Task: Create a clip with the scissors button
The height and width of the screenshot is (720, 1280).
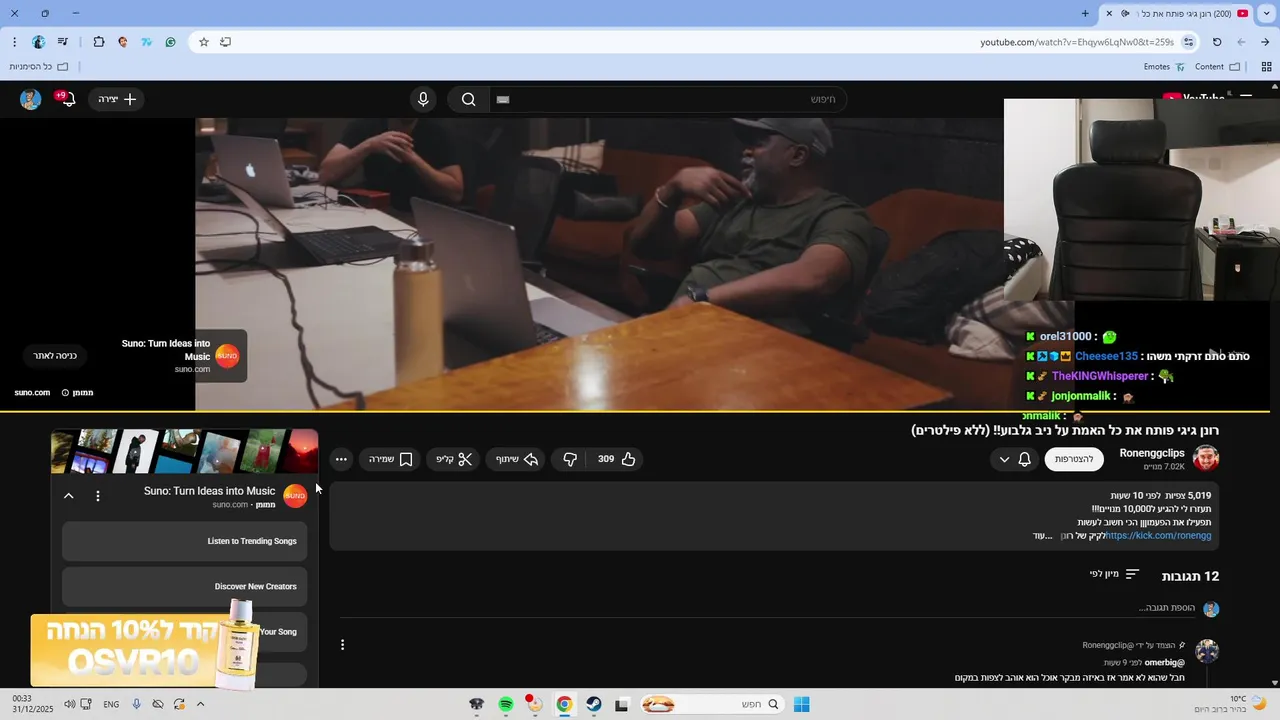Action: 453,459
